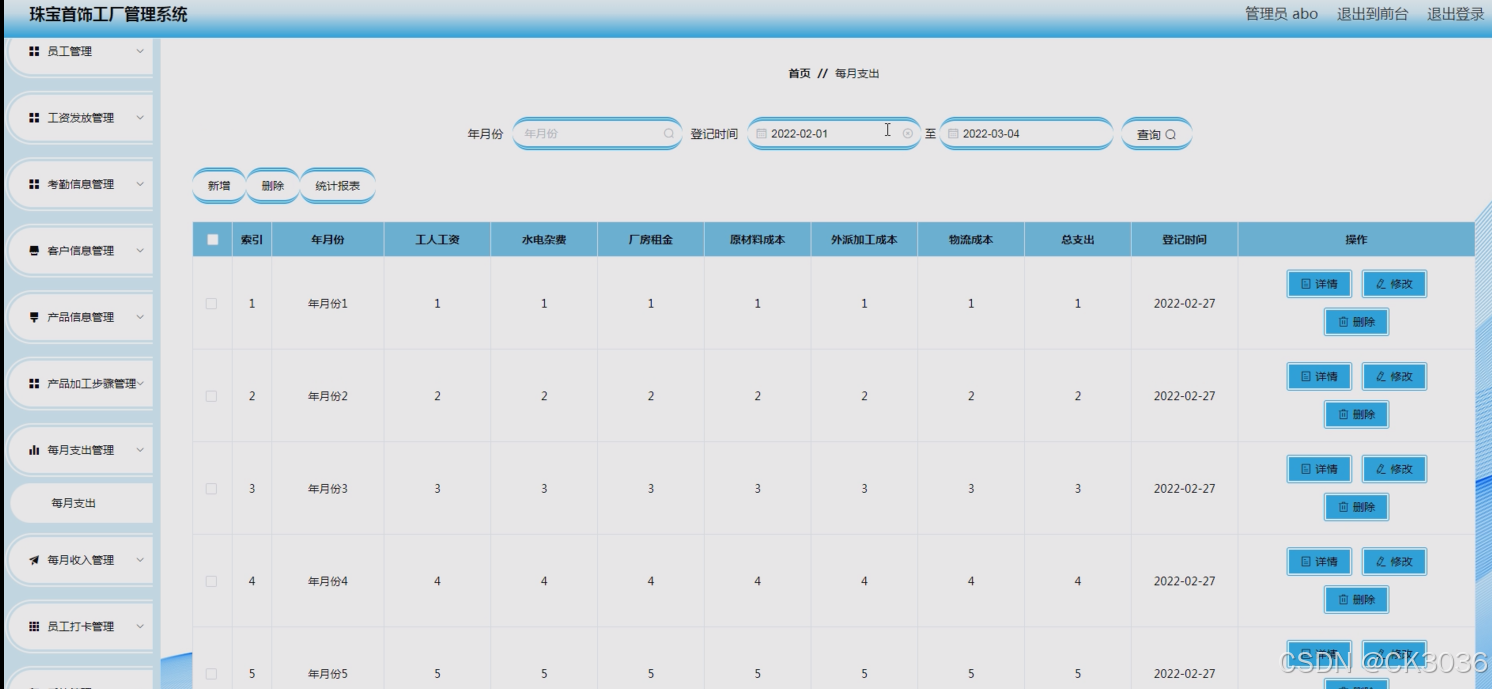The height and width of the screenshot is (689, 1492).
Task: Expand the 客户信息管理 menu chevron
Action: click(139, 251)
